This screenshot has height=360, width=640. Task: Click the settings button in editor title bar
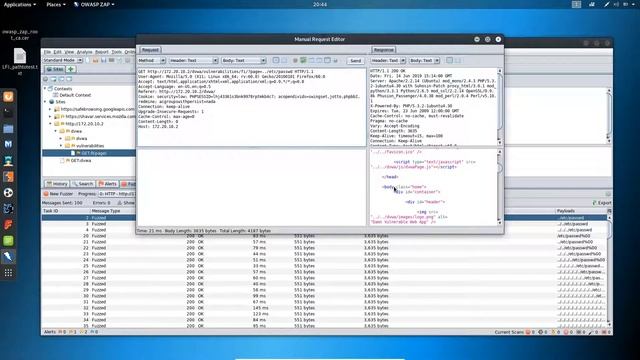[488, 39]
